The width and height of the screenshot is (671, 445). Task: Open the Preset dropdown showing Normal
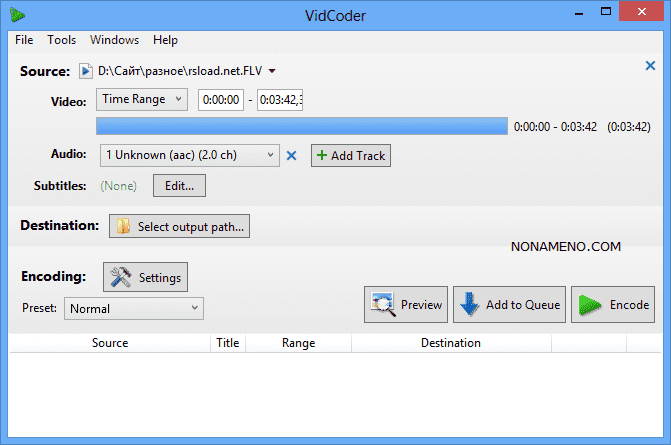tap(133, 309)
